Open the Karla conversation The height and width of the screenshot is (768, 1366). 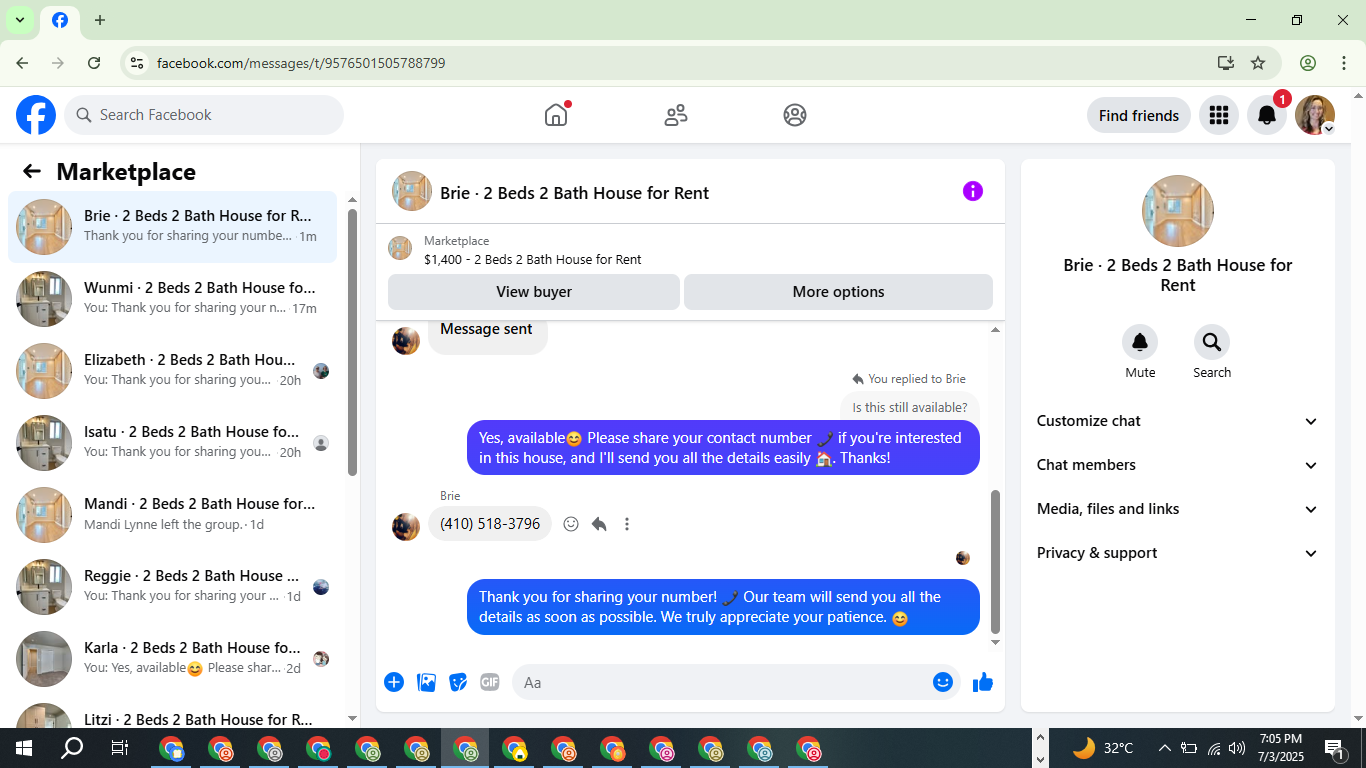click(173, 659)
